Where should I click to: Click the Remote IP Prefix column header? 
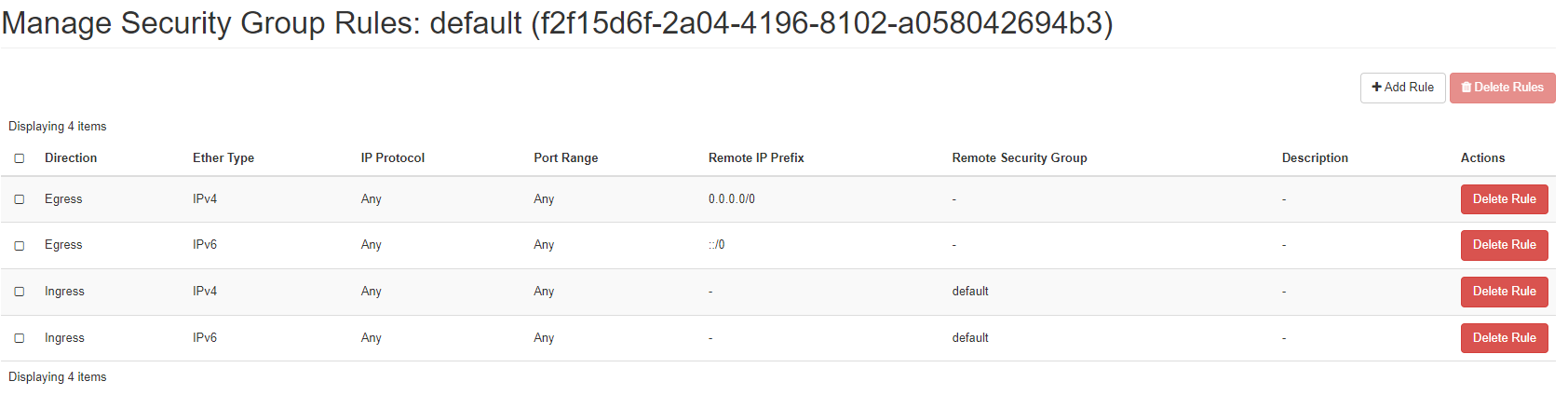click(756, 158)
